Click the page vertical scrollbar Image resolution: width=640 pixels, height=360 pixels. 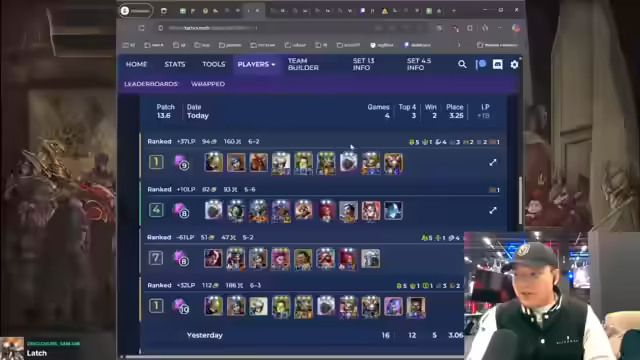[x=520, y=200]
